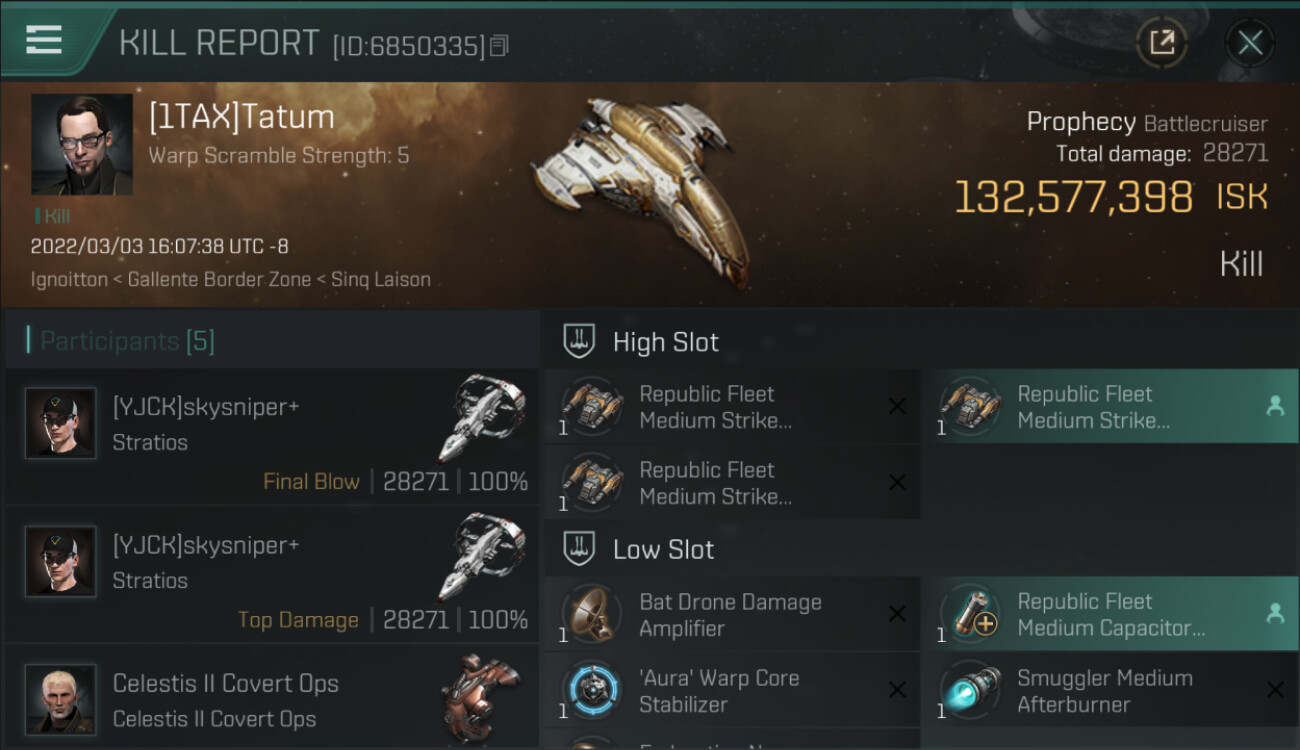
Task: Select the Bat Drone Damage Amplifier icon
Action: tap(591, 614)
